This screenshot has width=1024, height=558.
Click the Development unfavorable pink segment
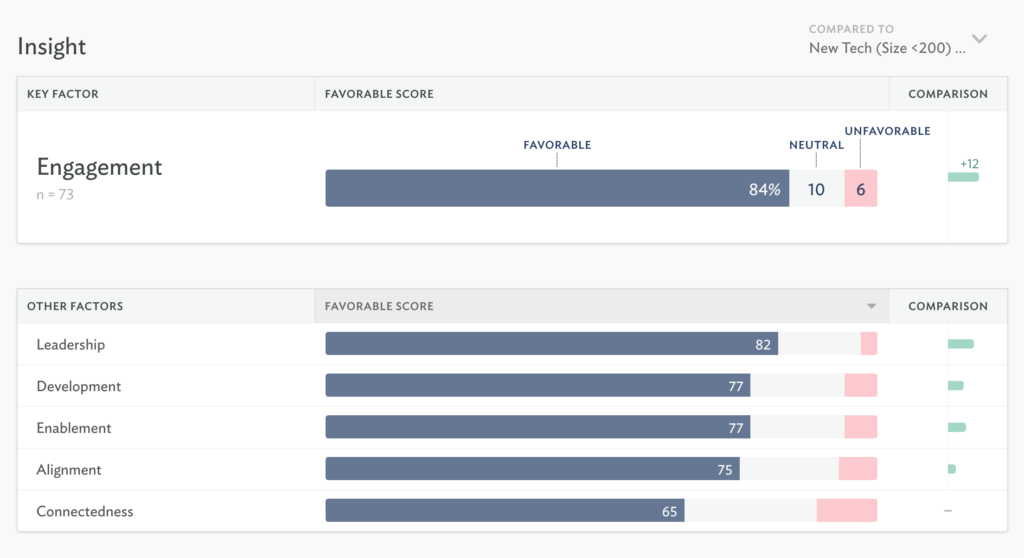pos(861,386)
